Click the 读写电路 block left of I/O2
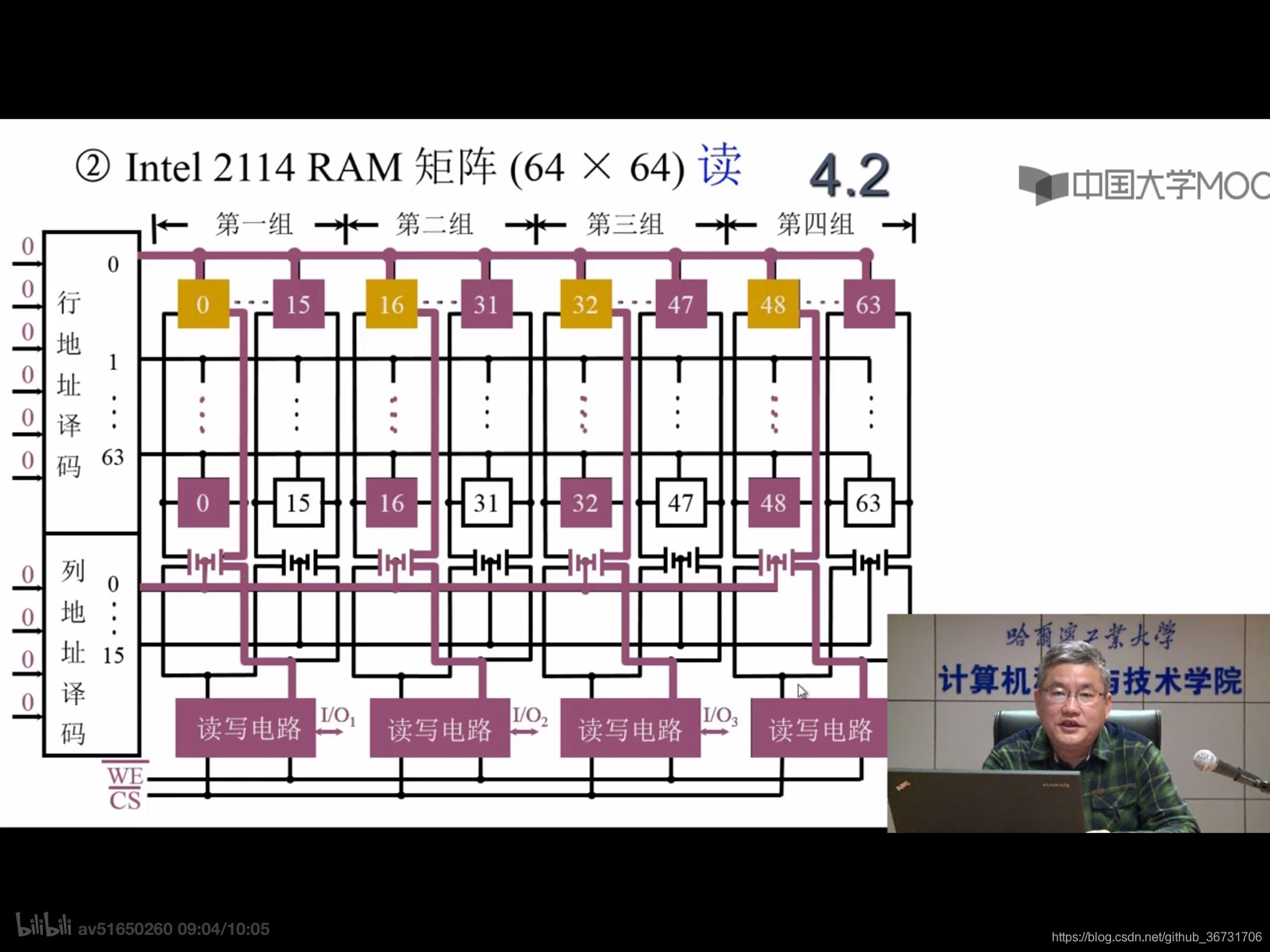The height and width of the screenshot is (952, 1270). (439, 728)
